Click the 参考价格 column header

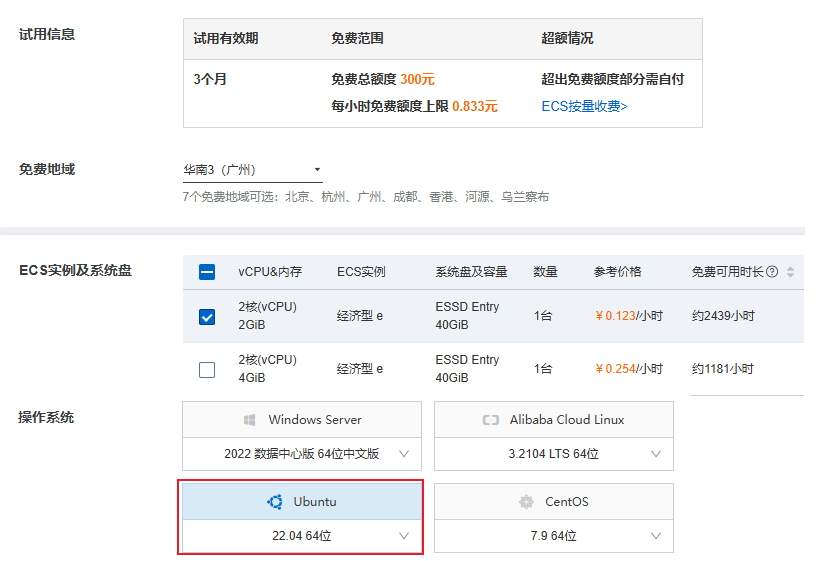click(617, 272)
